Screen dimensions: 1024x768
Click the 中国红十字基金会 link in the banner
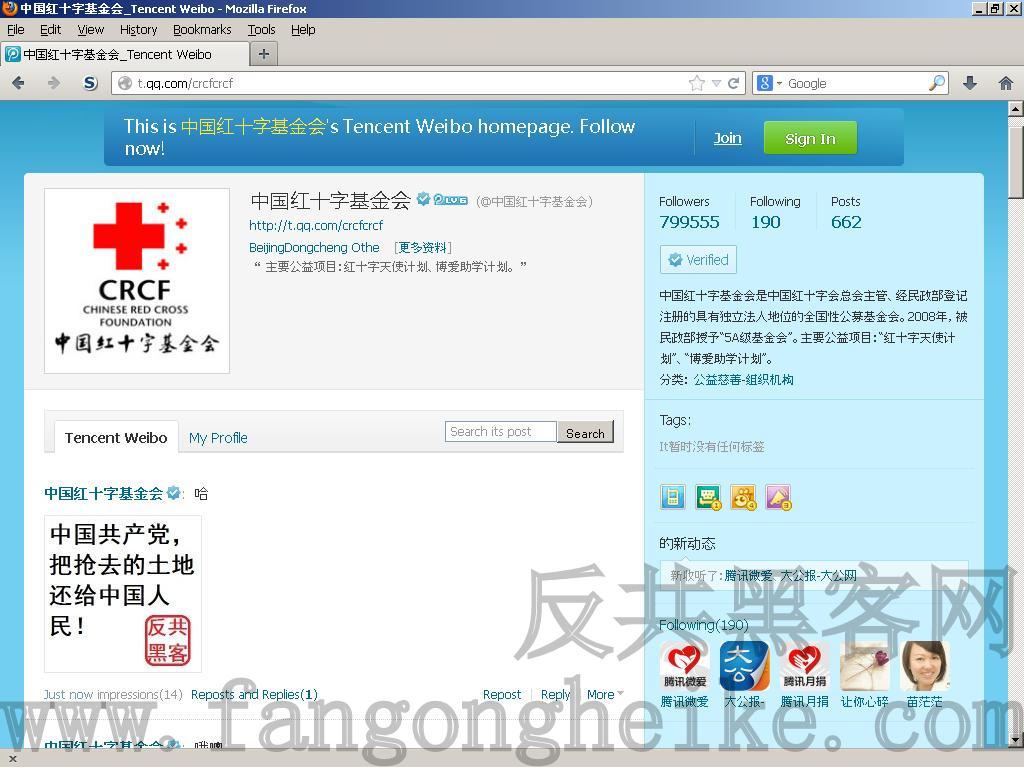click(x=253, y=126)
